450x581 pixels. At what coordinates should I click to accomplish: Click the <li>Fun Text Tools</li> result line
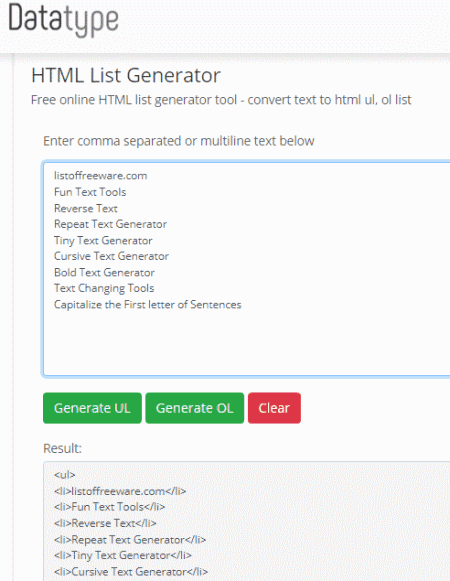pyautogui.click(x=109, y=507)
